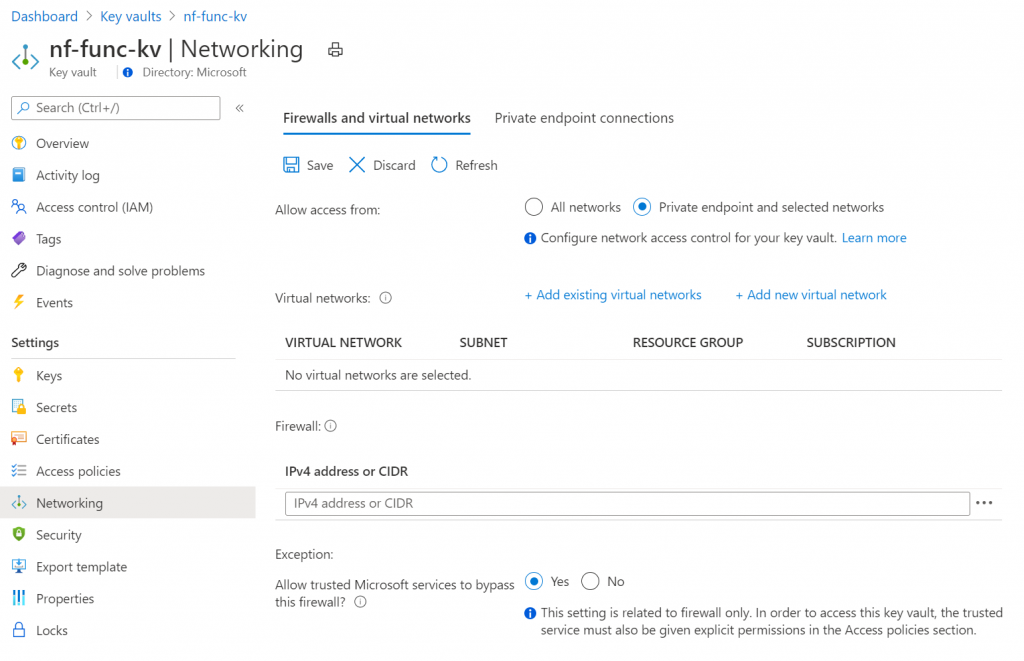Open Events lightning icon
Screen dimensions: 1024x661
19,302
